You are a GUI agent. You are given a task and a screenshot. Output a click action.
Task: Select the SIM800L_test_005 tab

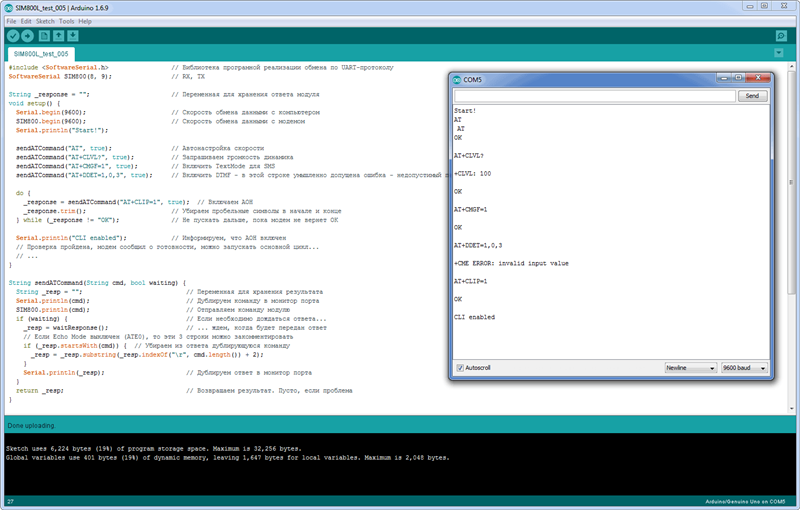pos(40,53)
